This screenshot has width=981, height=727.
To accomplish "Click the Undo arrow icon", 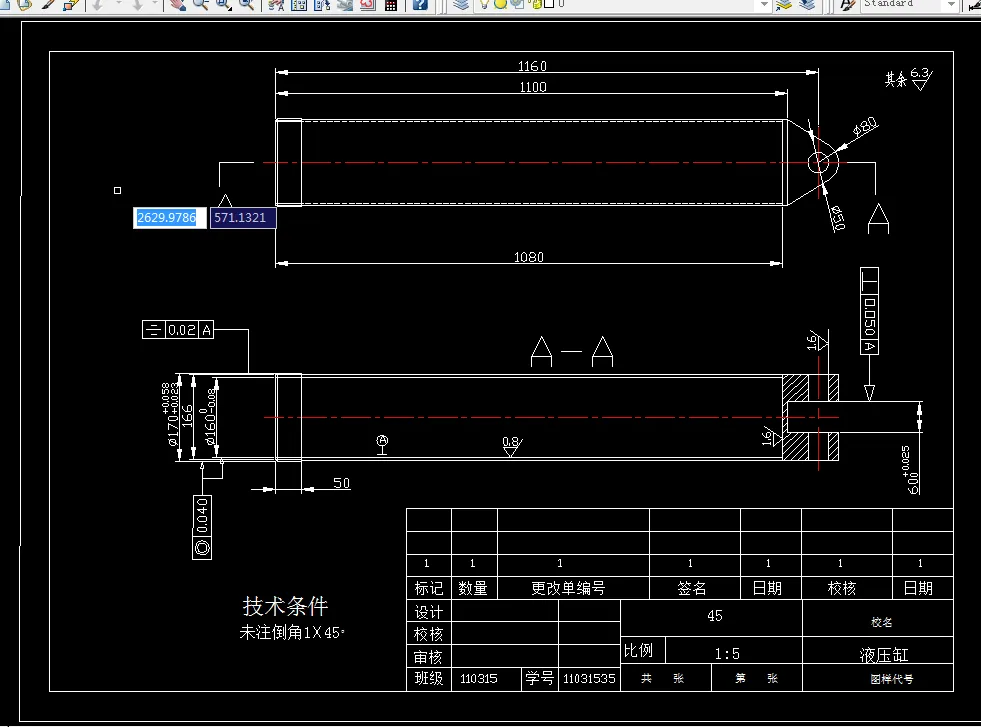I will tap(98, 4).
